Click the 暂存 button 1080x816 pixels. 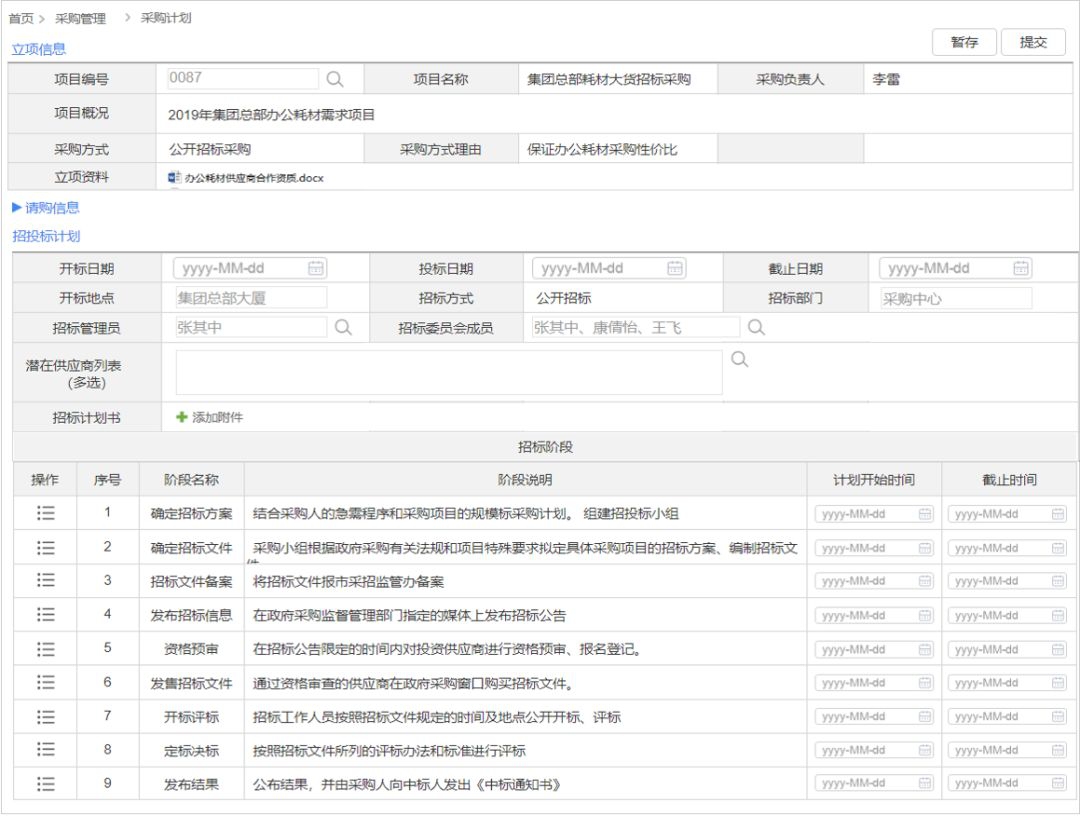[964, 42]
